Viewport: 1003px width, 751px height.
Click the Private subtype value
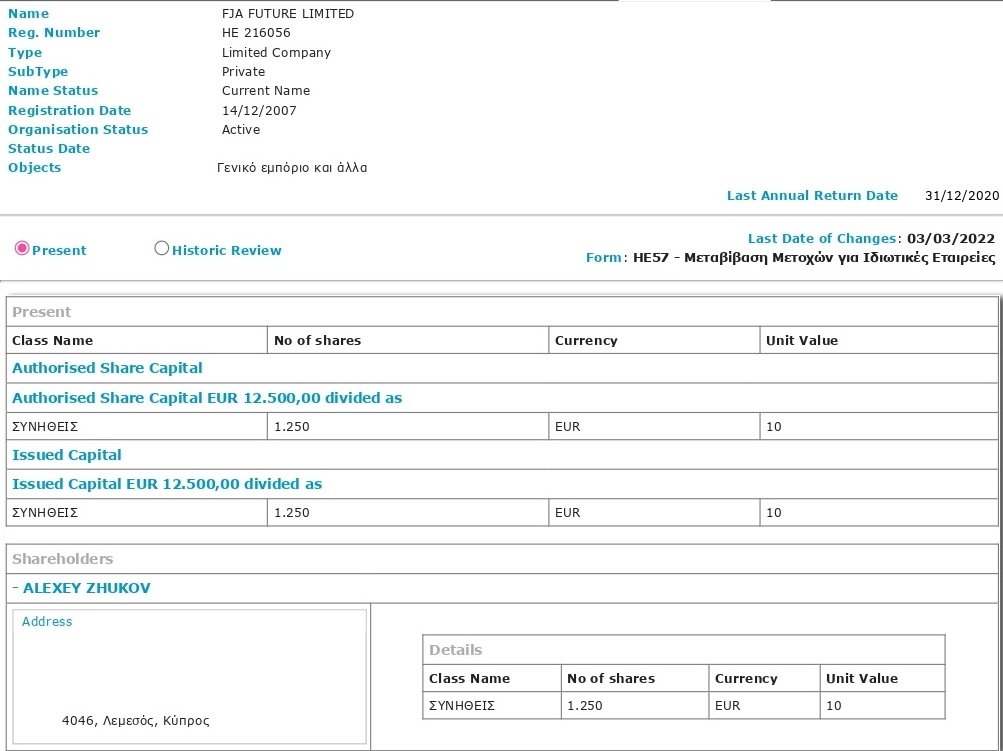point(243,72)
